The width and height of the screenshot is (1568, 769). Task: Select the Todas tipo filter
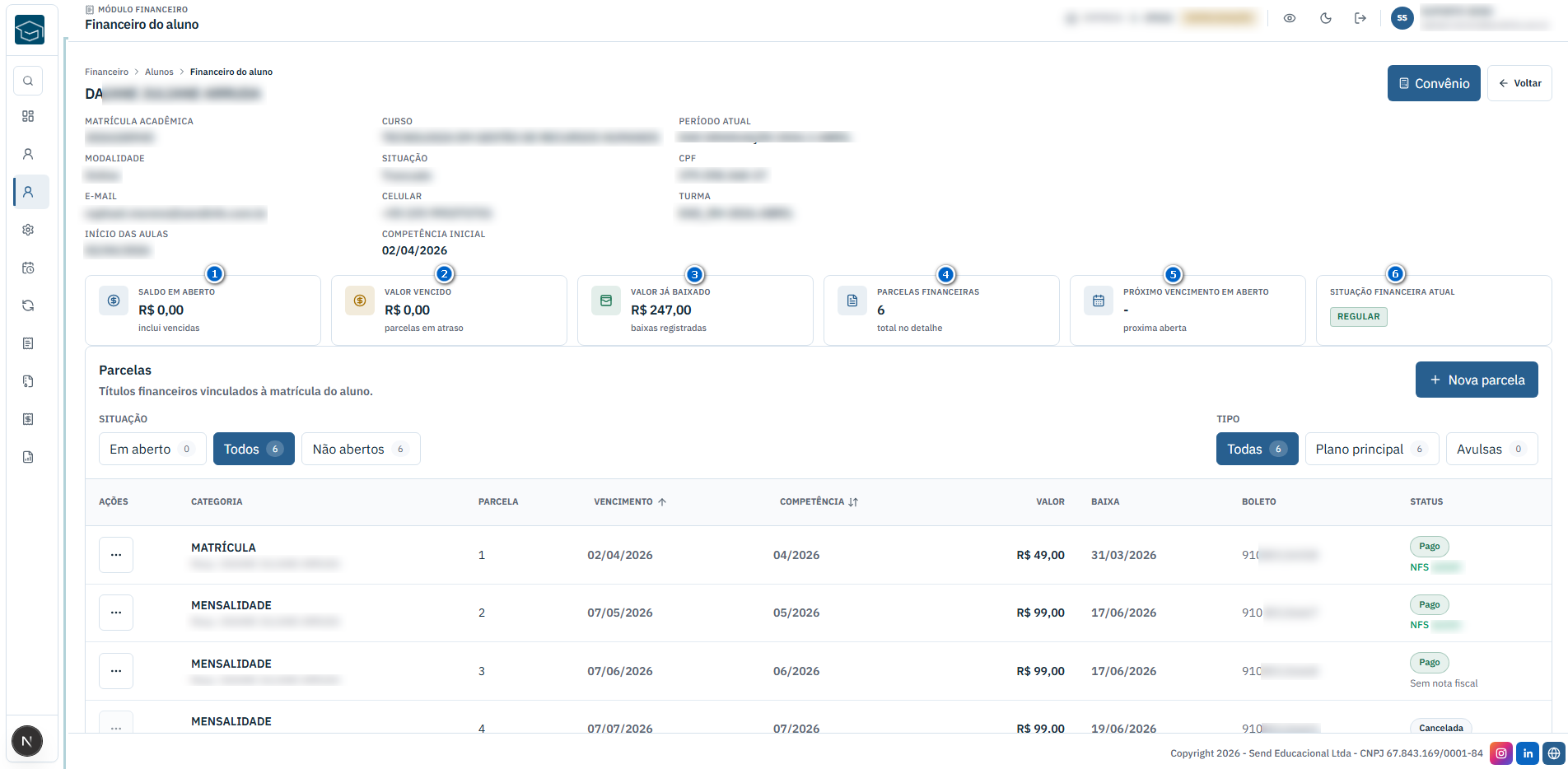(x=1257, y=449)
